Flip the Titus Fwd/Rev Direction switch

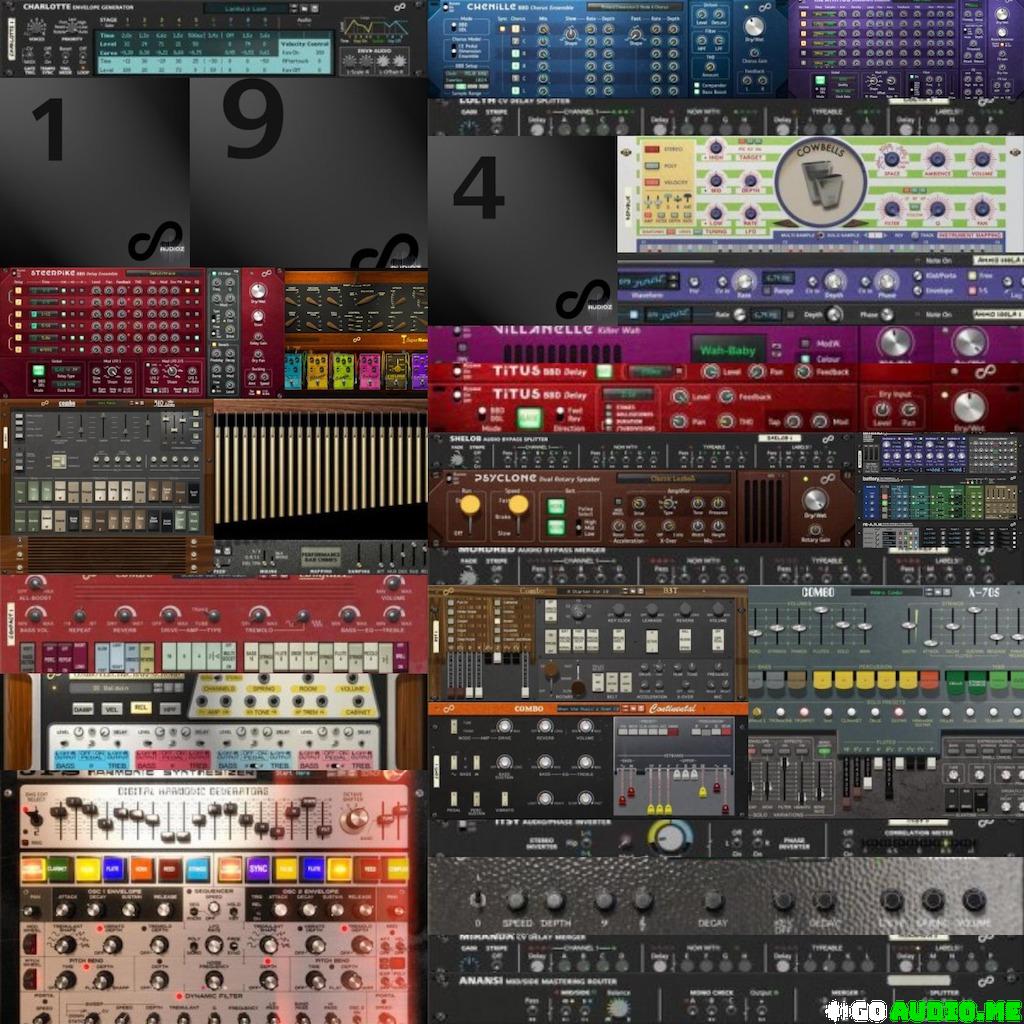click(x=560, y=415)
